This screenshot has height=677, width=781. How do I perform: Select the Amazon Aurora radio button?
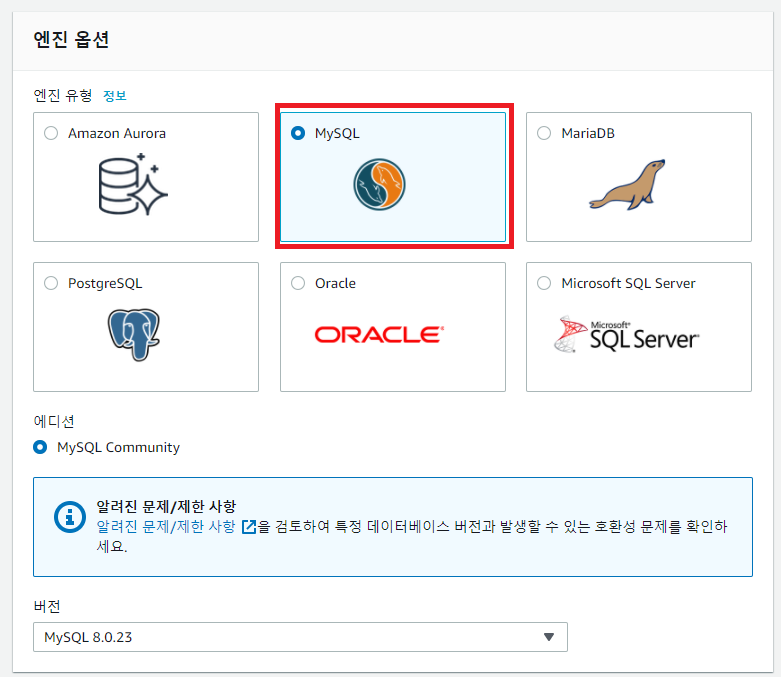point(51,133)
